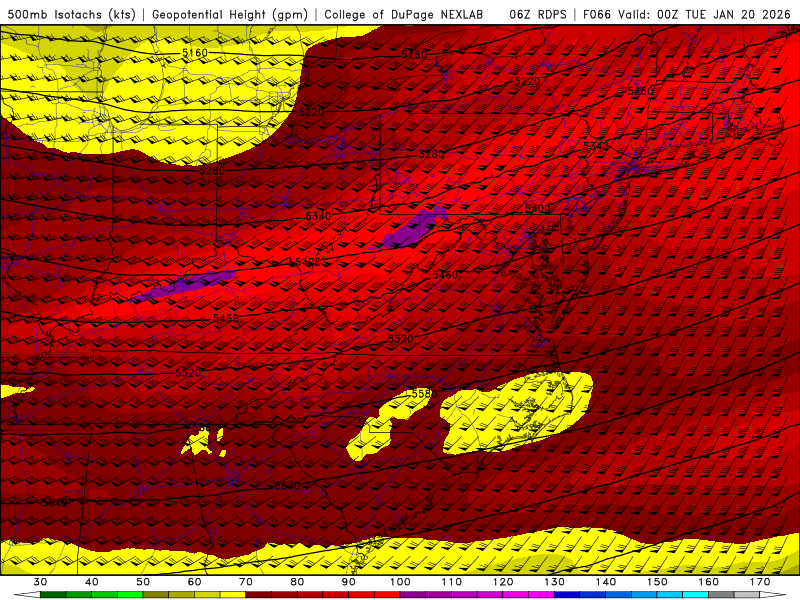Click the "F066" forecast hour label
This screenshot has height=600, width=800.
point(597,15)
